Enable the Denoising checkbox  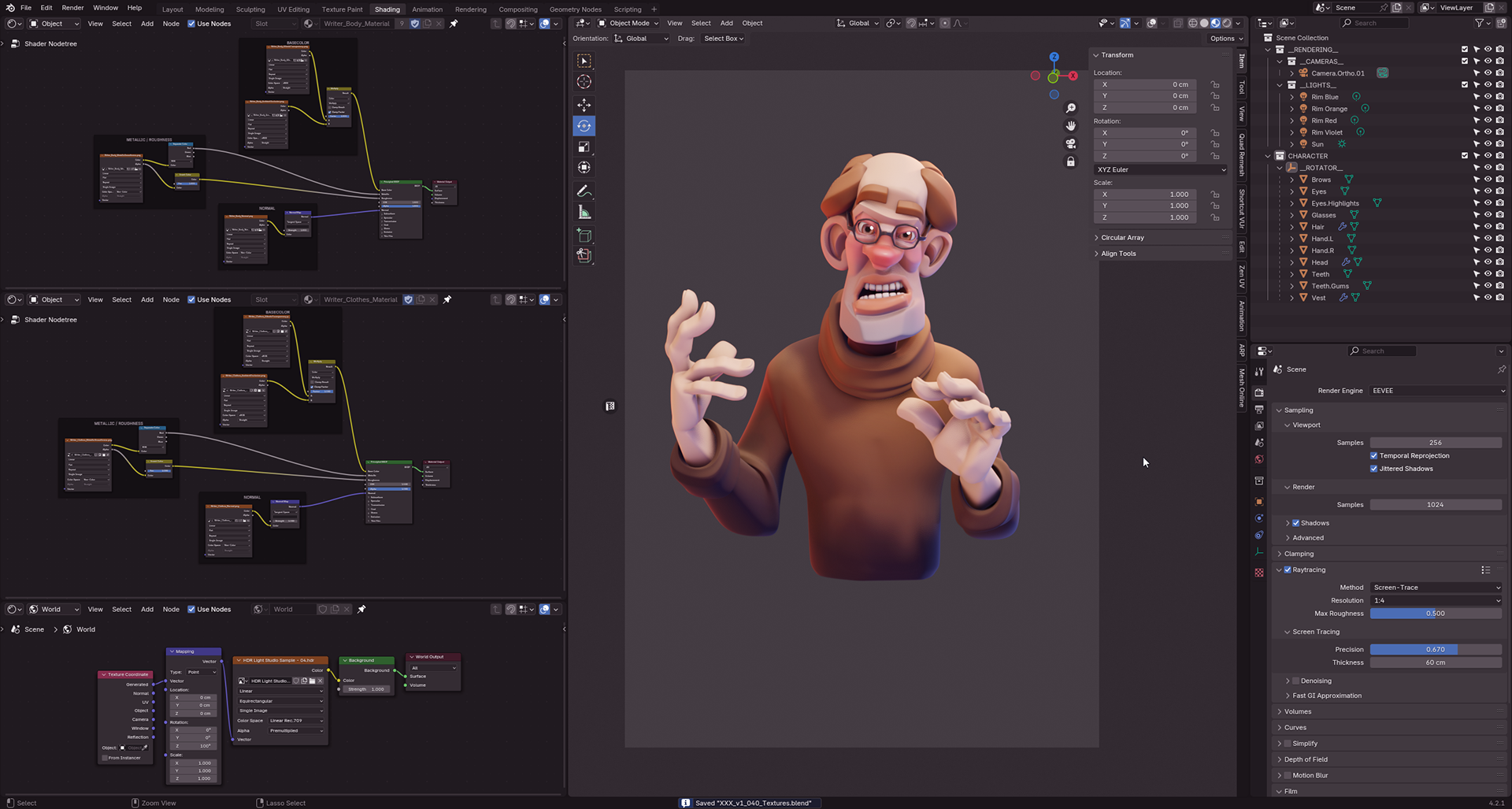1295,681
